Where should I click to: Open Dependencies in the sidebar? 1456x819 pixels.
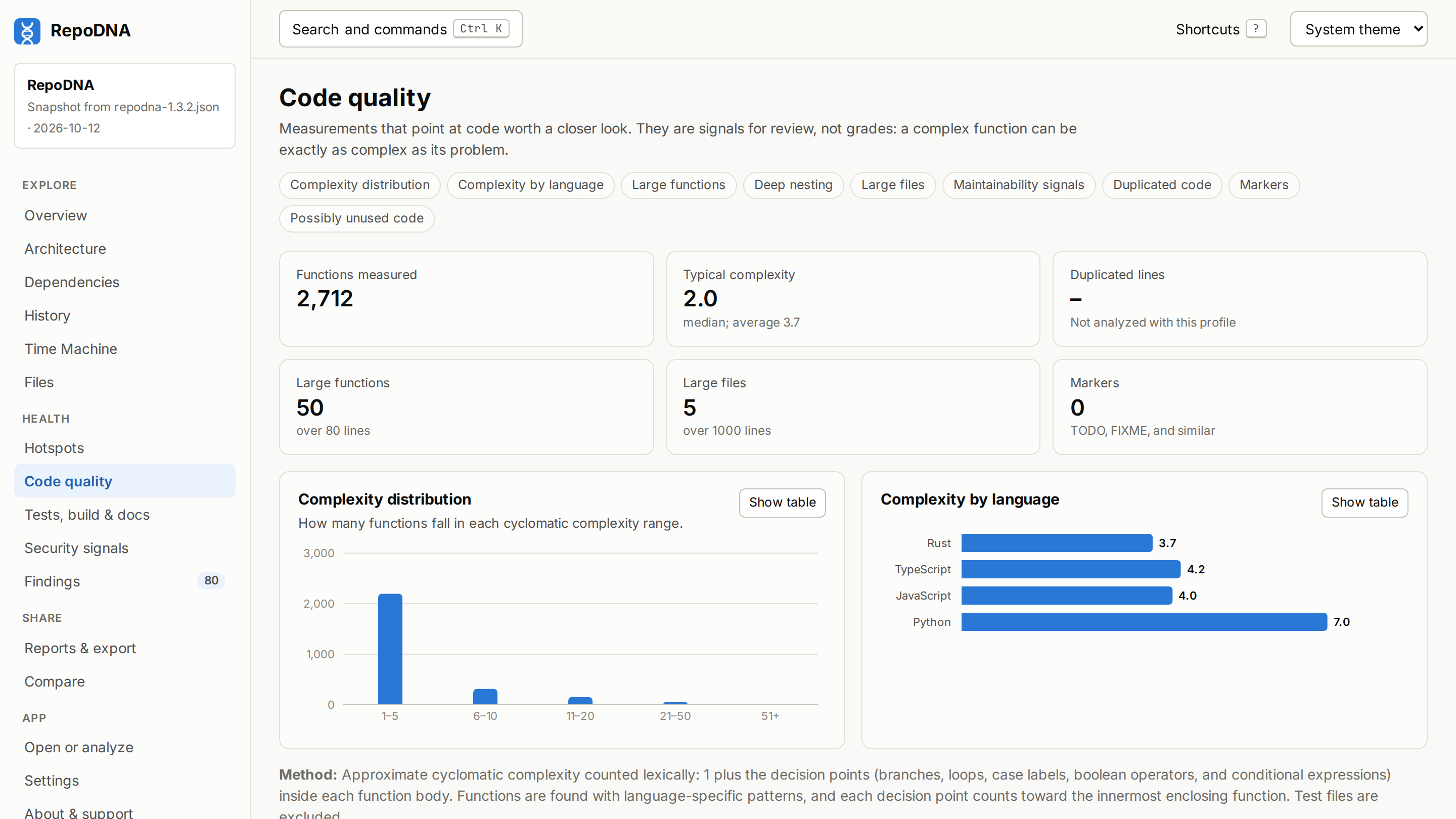click(x=124, y=282)
